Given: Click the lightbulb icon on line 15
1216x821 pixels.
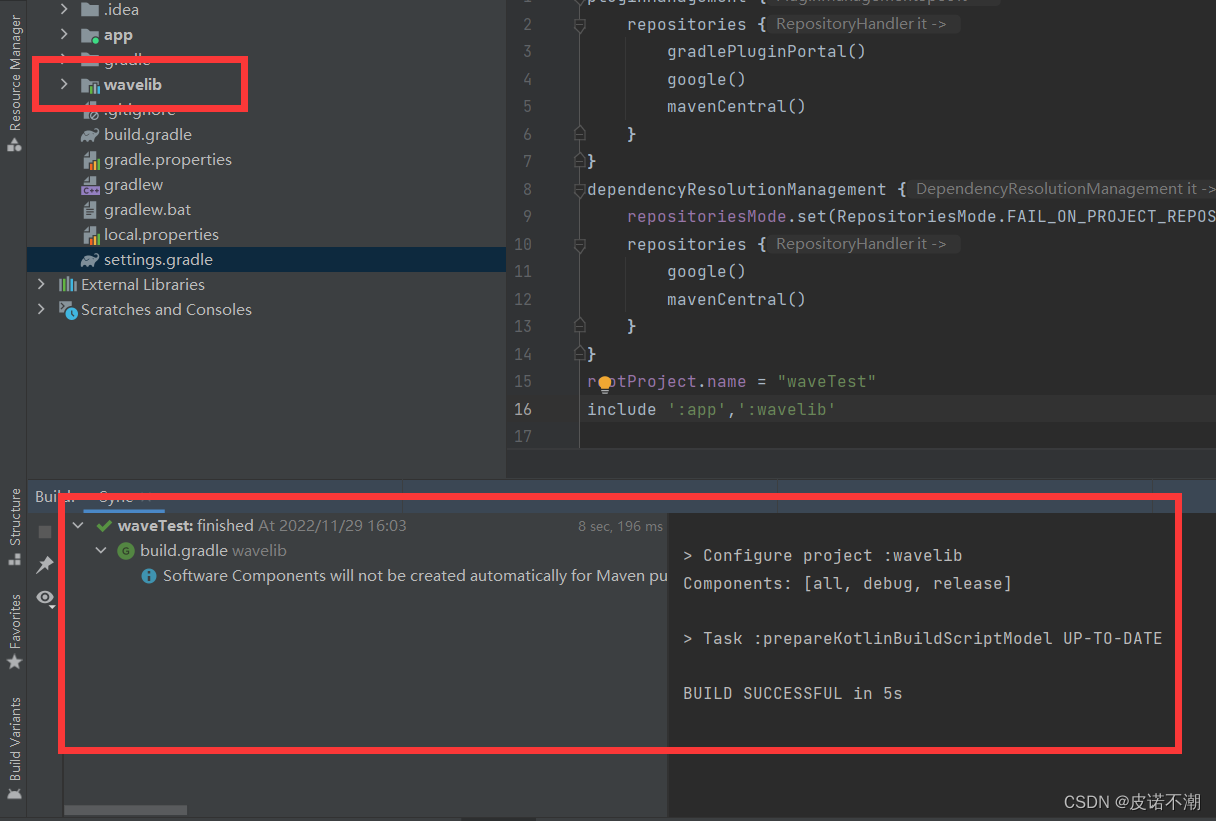Looking at the screenshot, I should click(x=605, y=381).
